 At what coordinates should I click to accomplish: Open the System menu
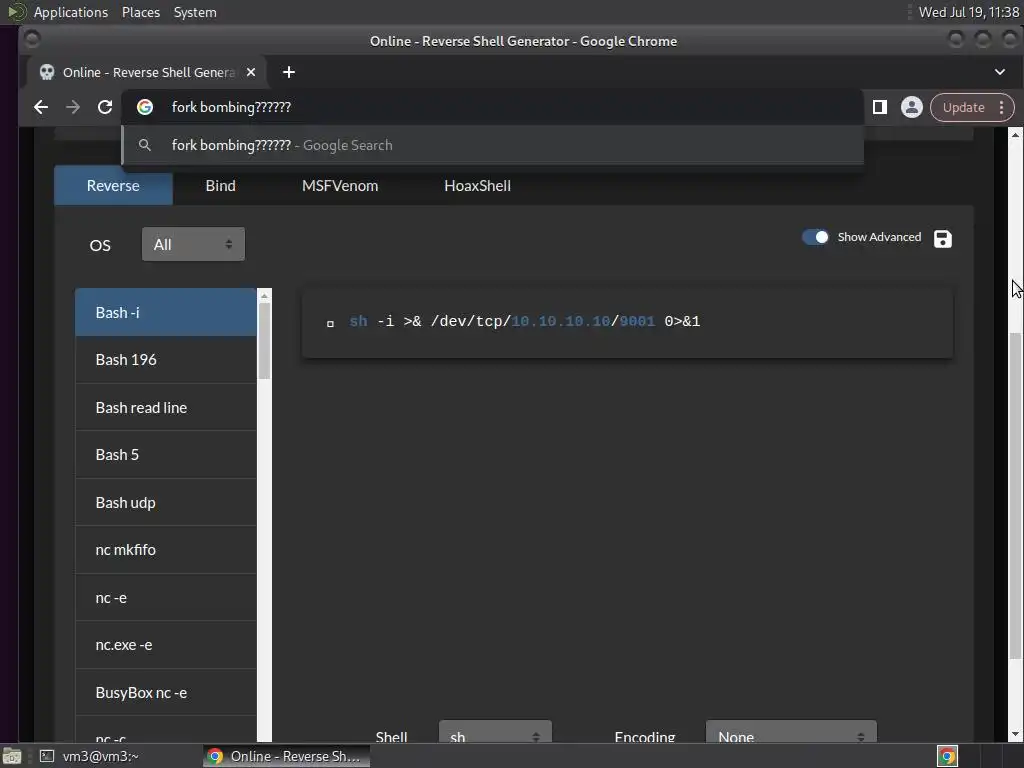(x=195, y=12)
